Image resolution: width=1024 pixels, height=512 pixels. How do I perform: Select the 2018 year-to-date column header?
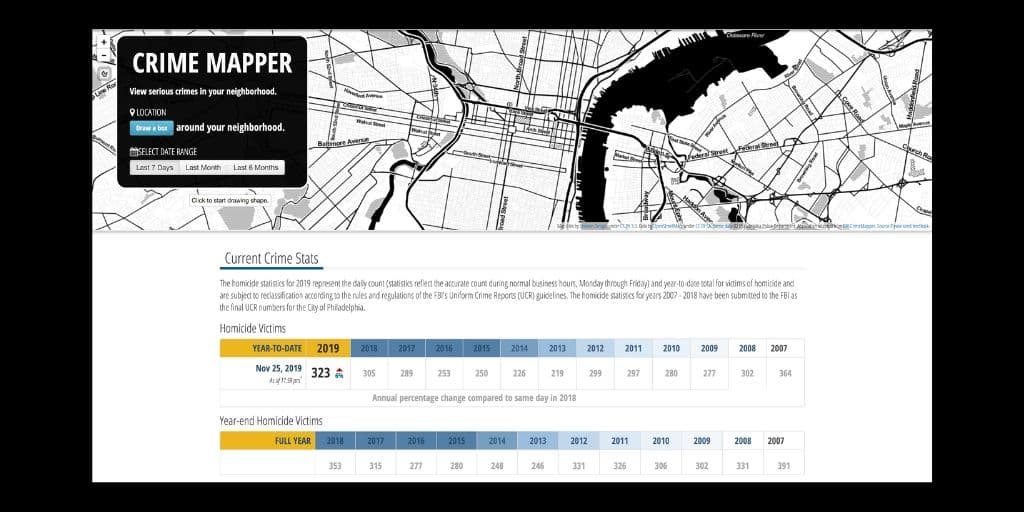(x=369, y=348)
